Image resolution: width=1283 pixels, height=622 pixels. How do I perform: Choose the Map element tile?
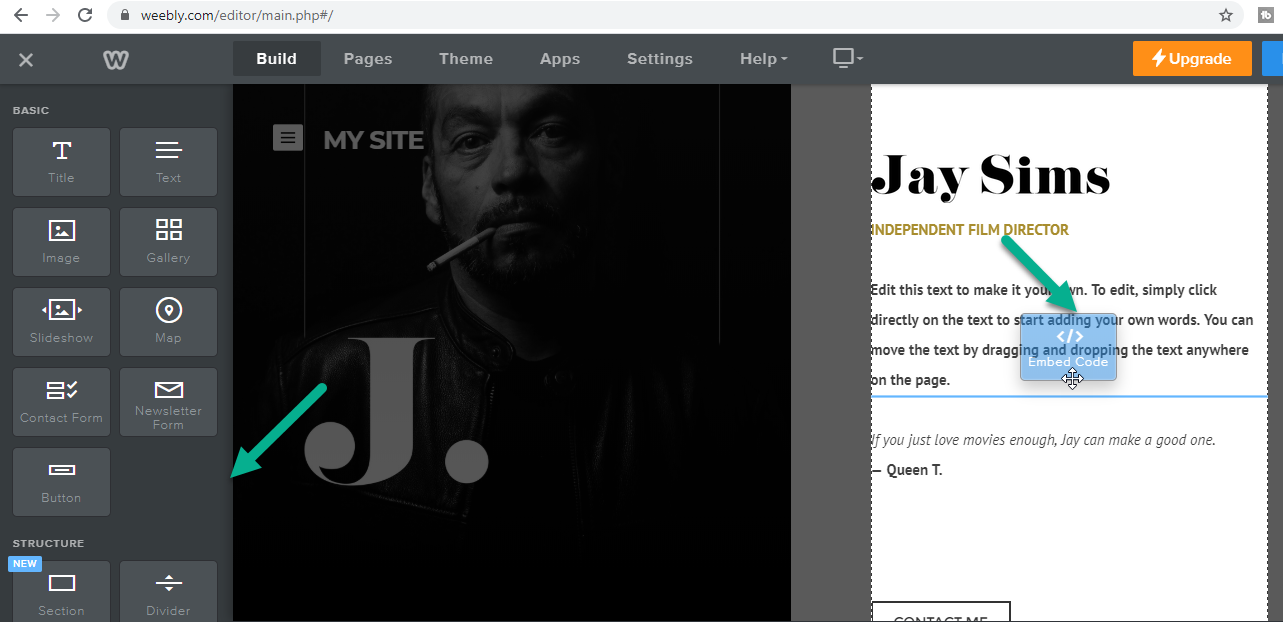[x=168, y=322]
